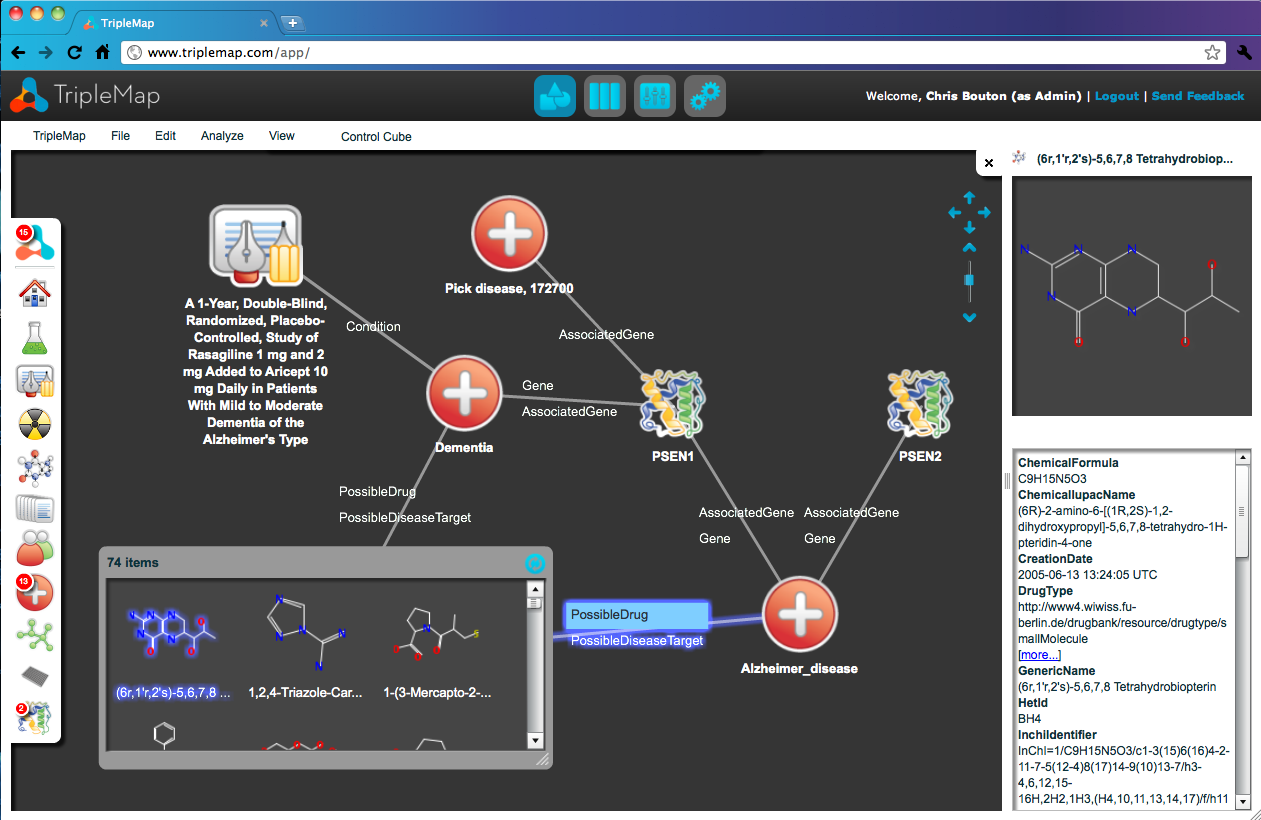Select the Dementia disease node

(x=464, y=393)
